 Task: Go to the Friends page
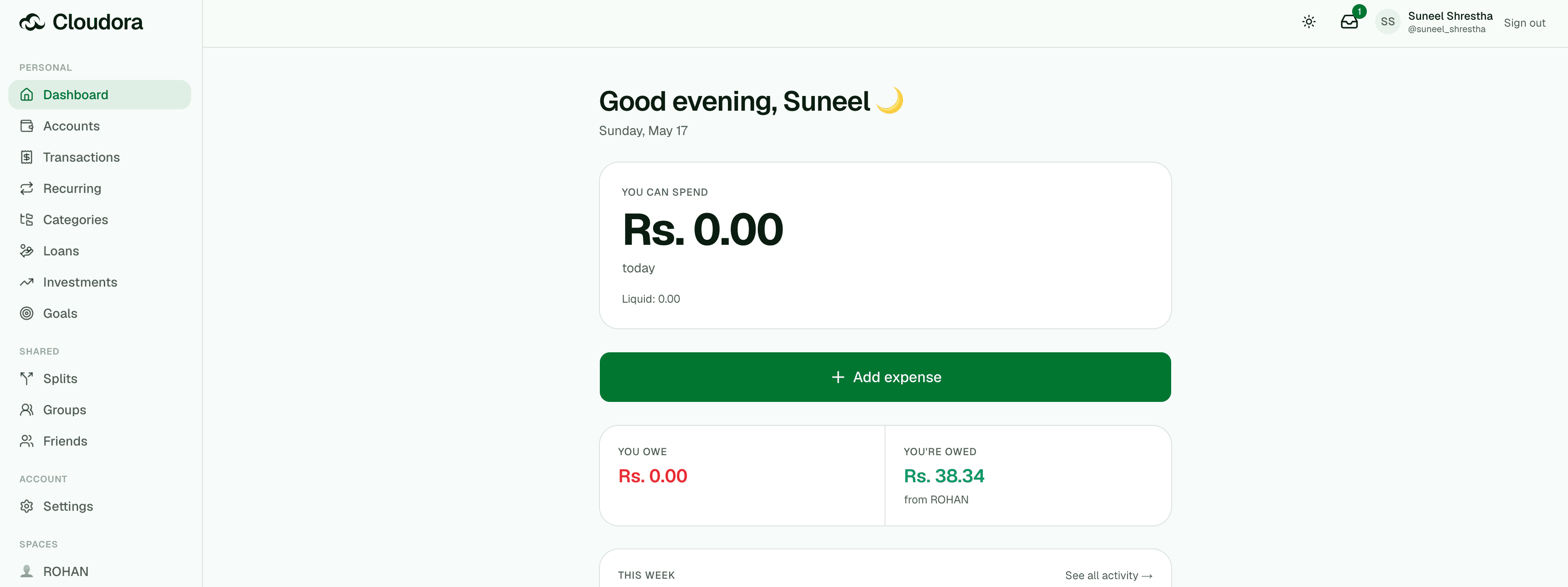point(99,441)
